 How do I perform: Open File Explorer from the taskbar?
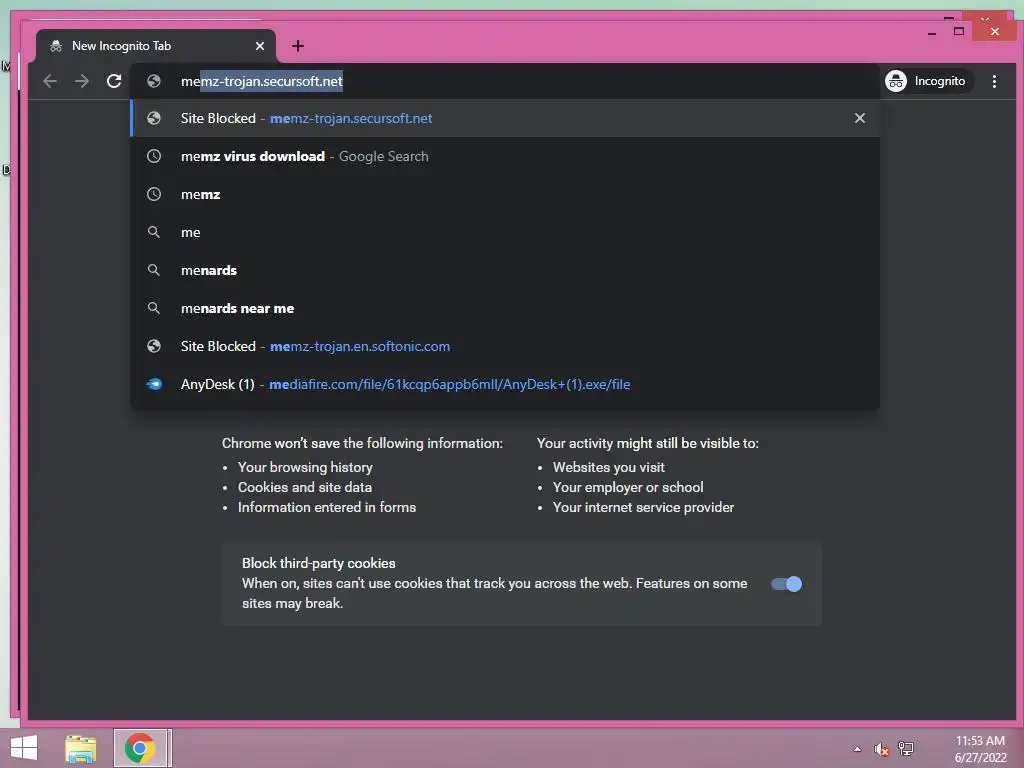tap(81, 748)
